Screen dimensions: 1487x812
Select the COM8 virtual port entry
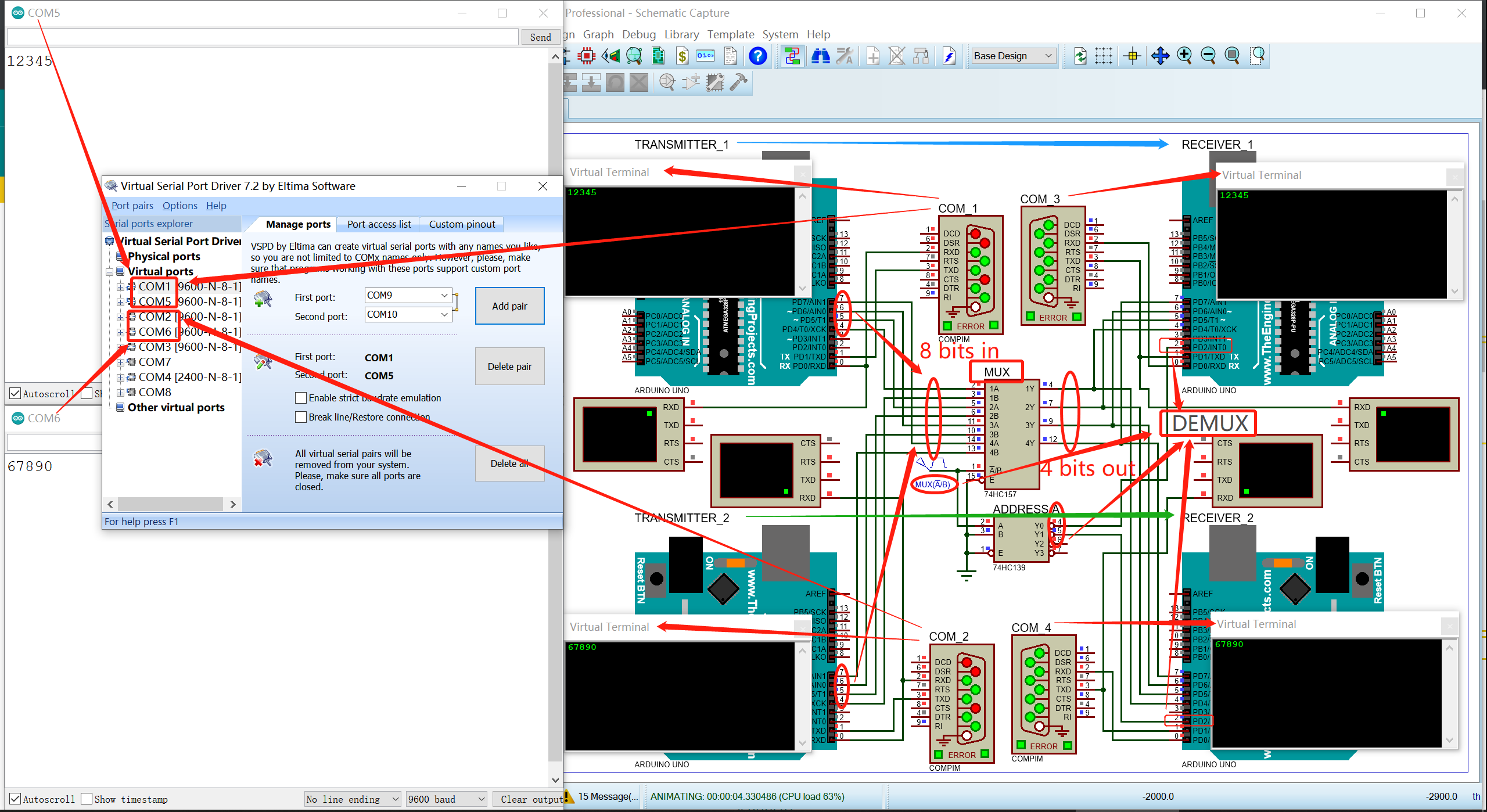click(x=155, y=393)
